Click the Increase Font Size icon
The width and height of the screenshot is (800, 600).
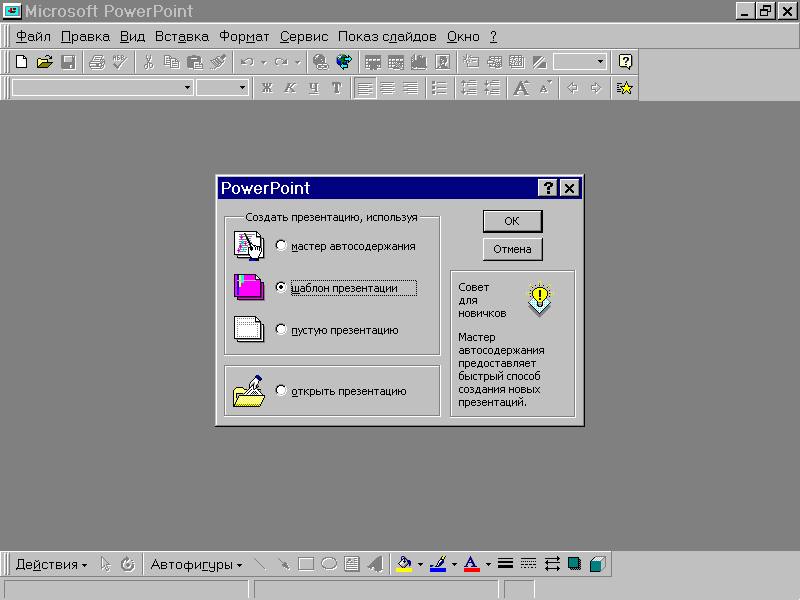click(x=521, y=88)
